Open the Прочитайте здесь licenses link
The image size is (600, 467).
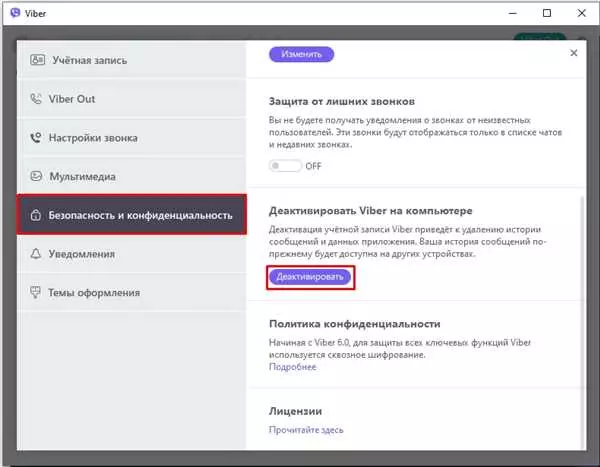click(x=306, y=430)
